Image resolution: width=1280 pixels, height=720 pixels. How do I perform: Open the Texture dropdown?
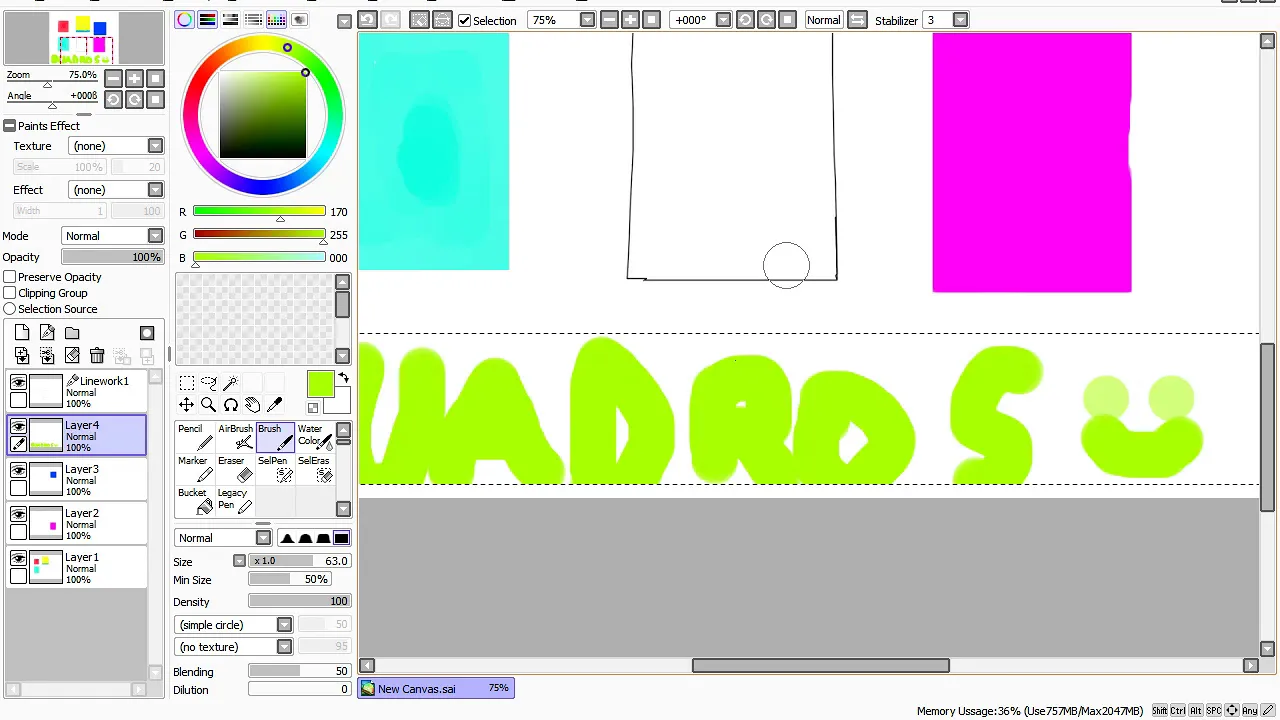click(155, 146)
